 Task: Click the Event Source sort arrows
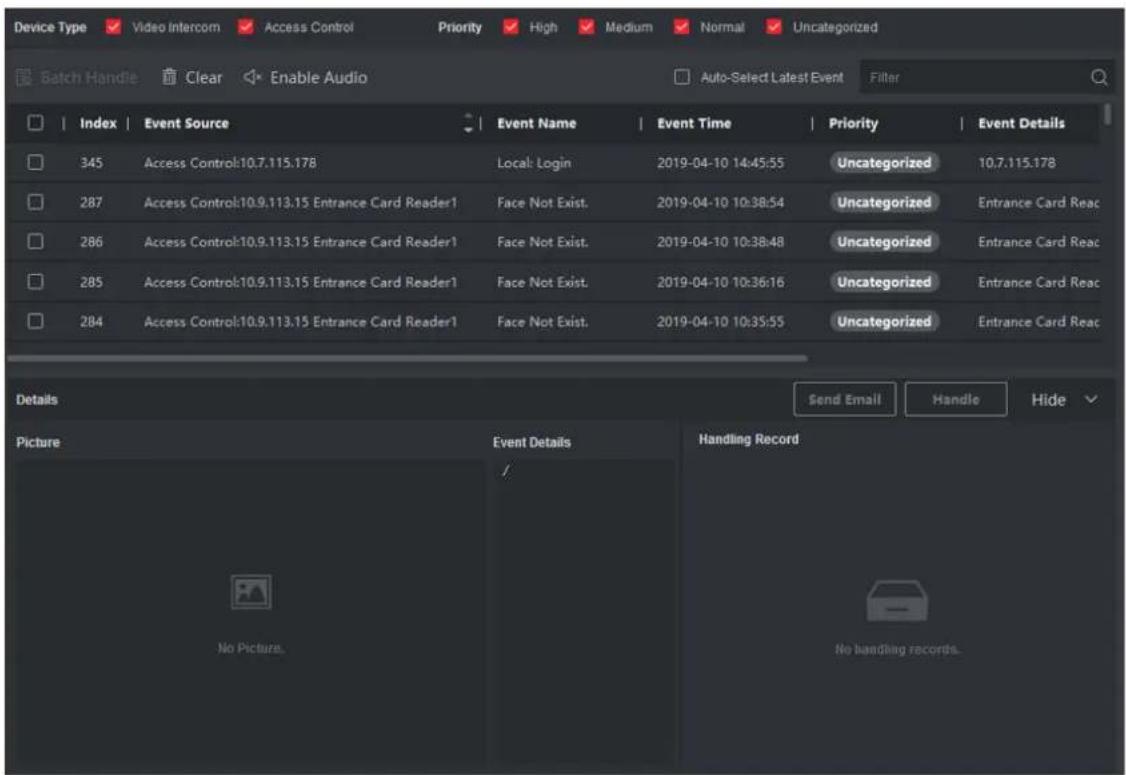[469, 123]
